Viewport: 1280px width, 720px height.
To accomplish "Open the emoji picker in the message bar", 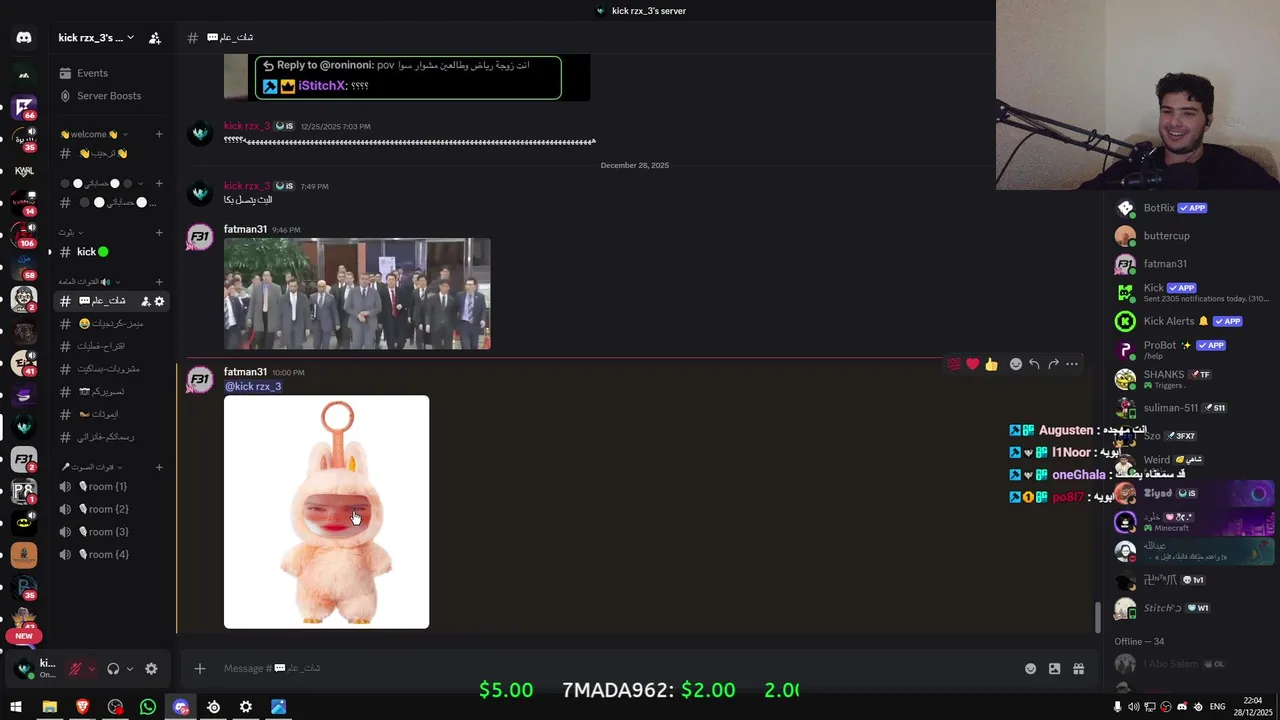I will pyautogui.click(x=1030, y=669).
